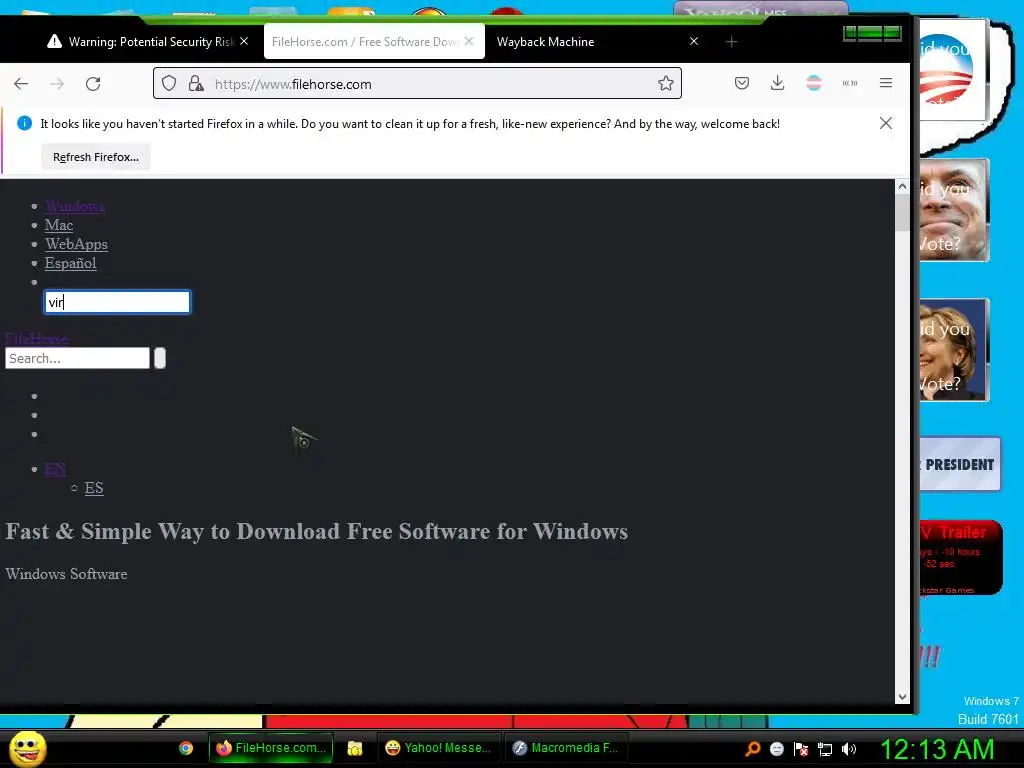1024x768 pixels.
Task: Close the FileHorse.com tab
Action: click(x=469, y=41)
